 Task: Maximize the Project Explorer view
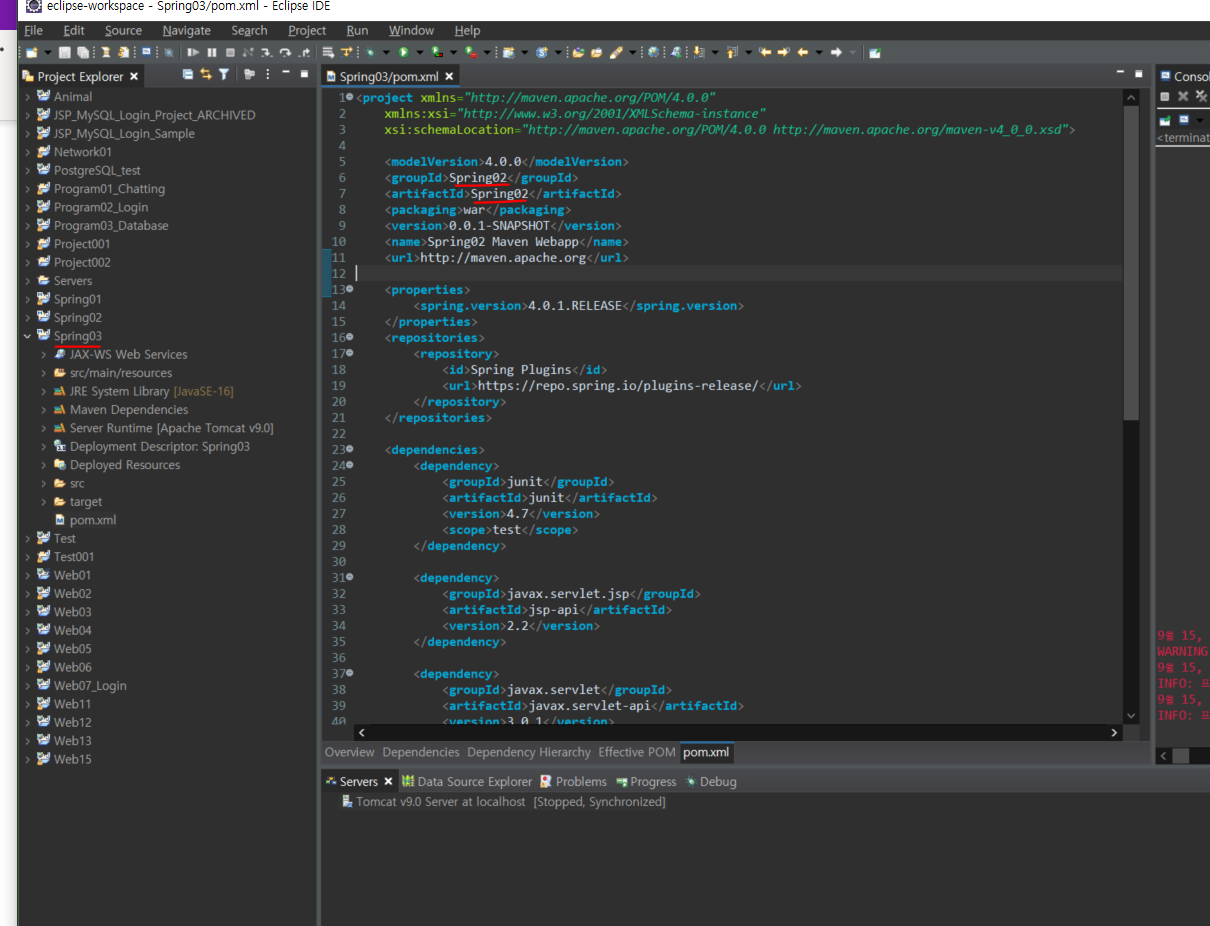click(x=304, y=74)
